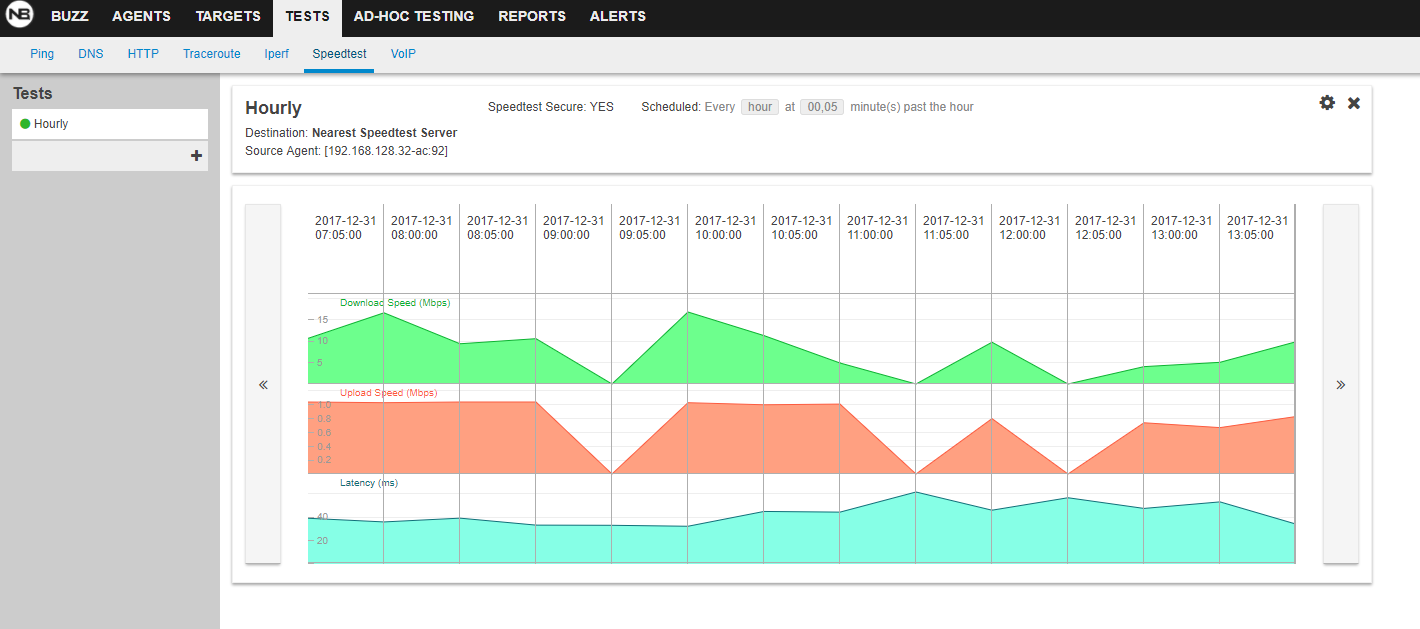Navigate to REPORTS
This screenshot has height=629, width=1420.
[532, 17]
